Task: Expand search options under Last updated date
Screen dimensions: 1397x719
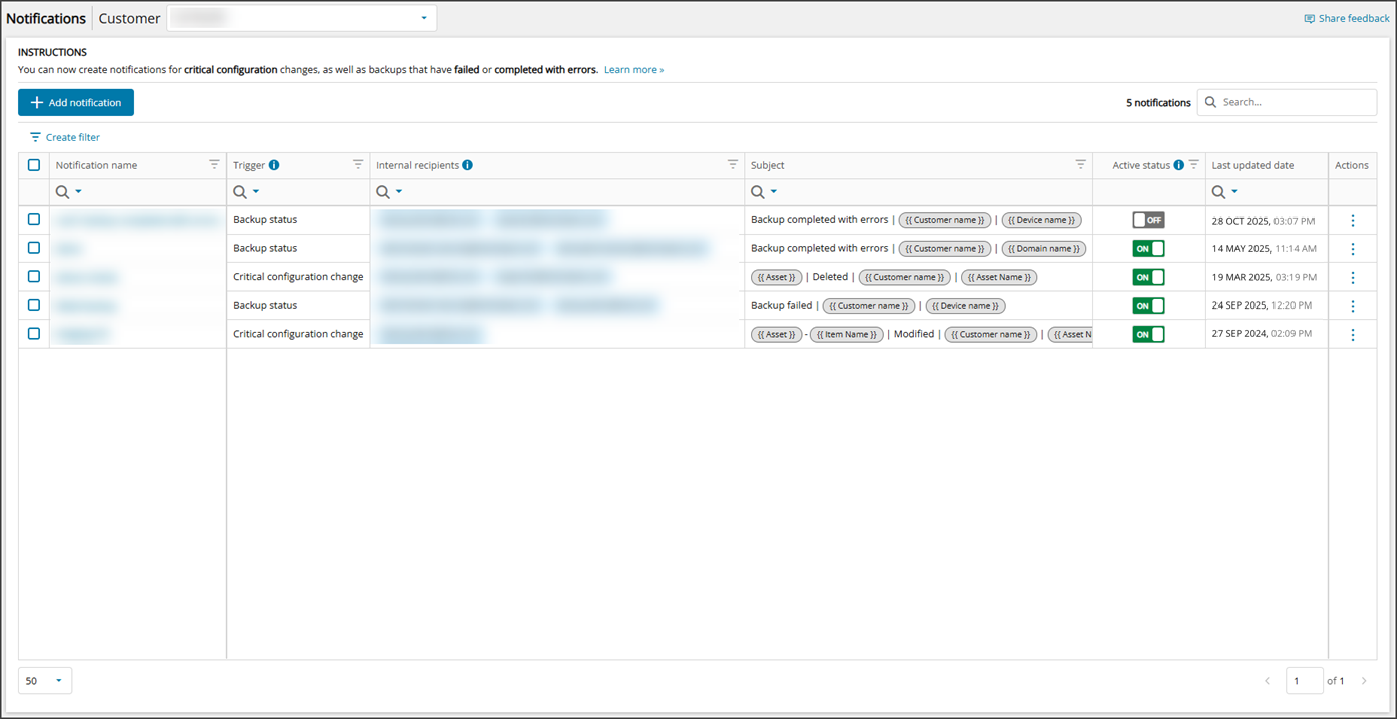Action: pyautogui.click(x=1234, y=192)
